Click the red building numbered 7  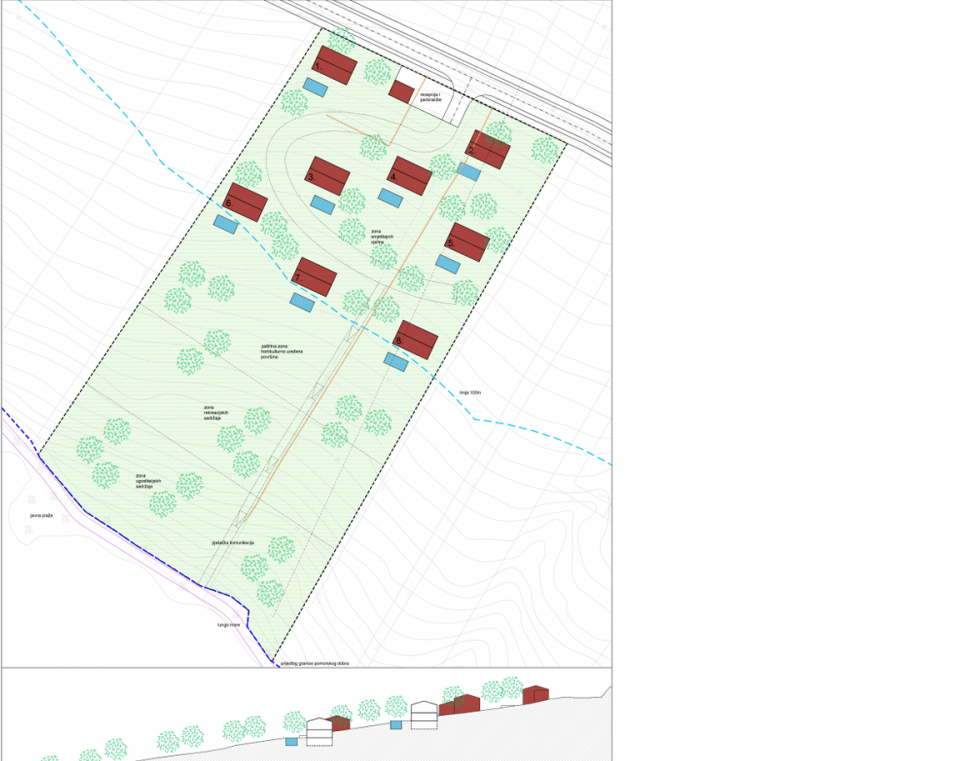(x=315, y=277)
